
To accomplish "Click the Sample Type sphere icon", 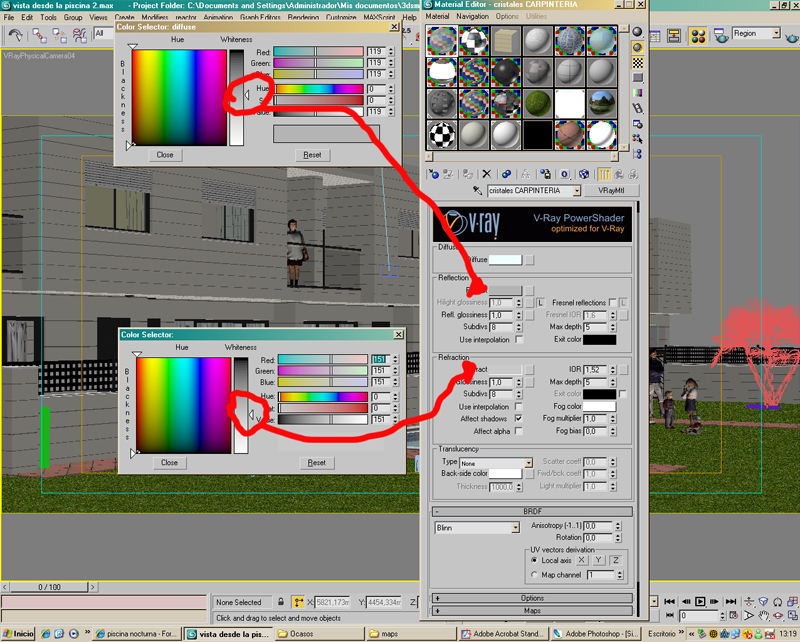I will tap(638, 32).
